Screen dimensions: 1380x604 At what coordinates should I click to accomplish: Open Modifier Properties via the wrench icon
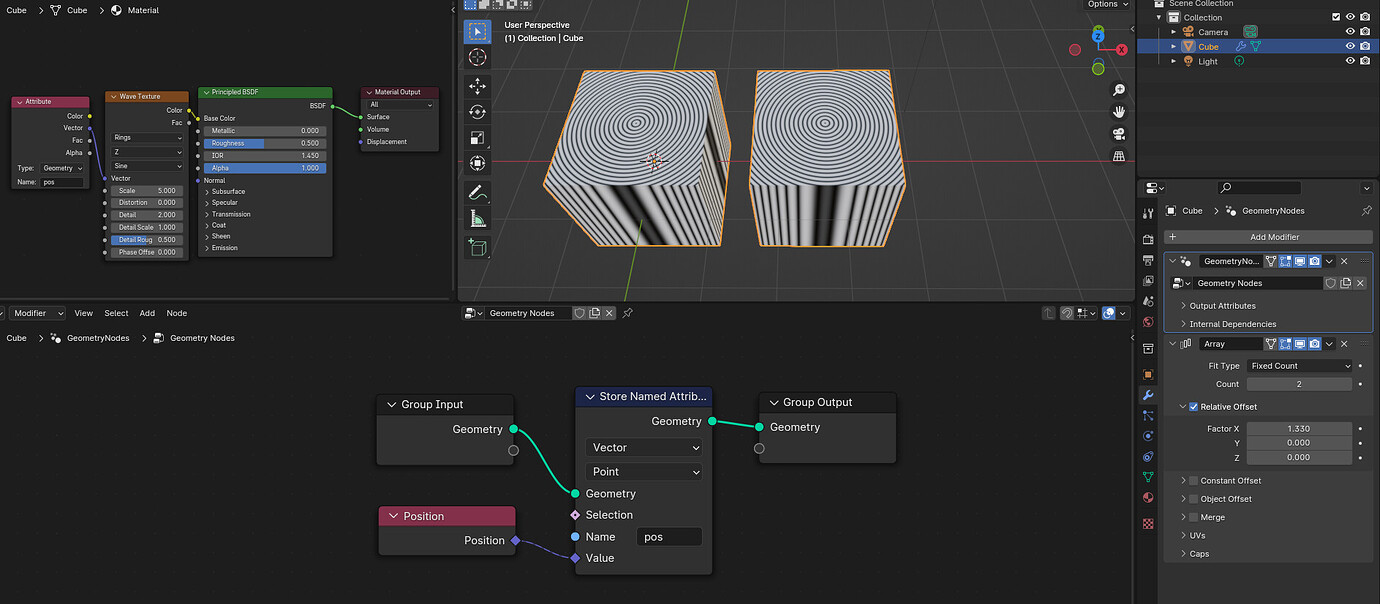coord(1147,394)
